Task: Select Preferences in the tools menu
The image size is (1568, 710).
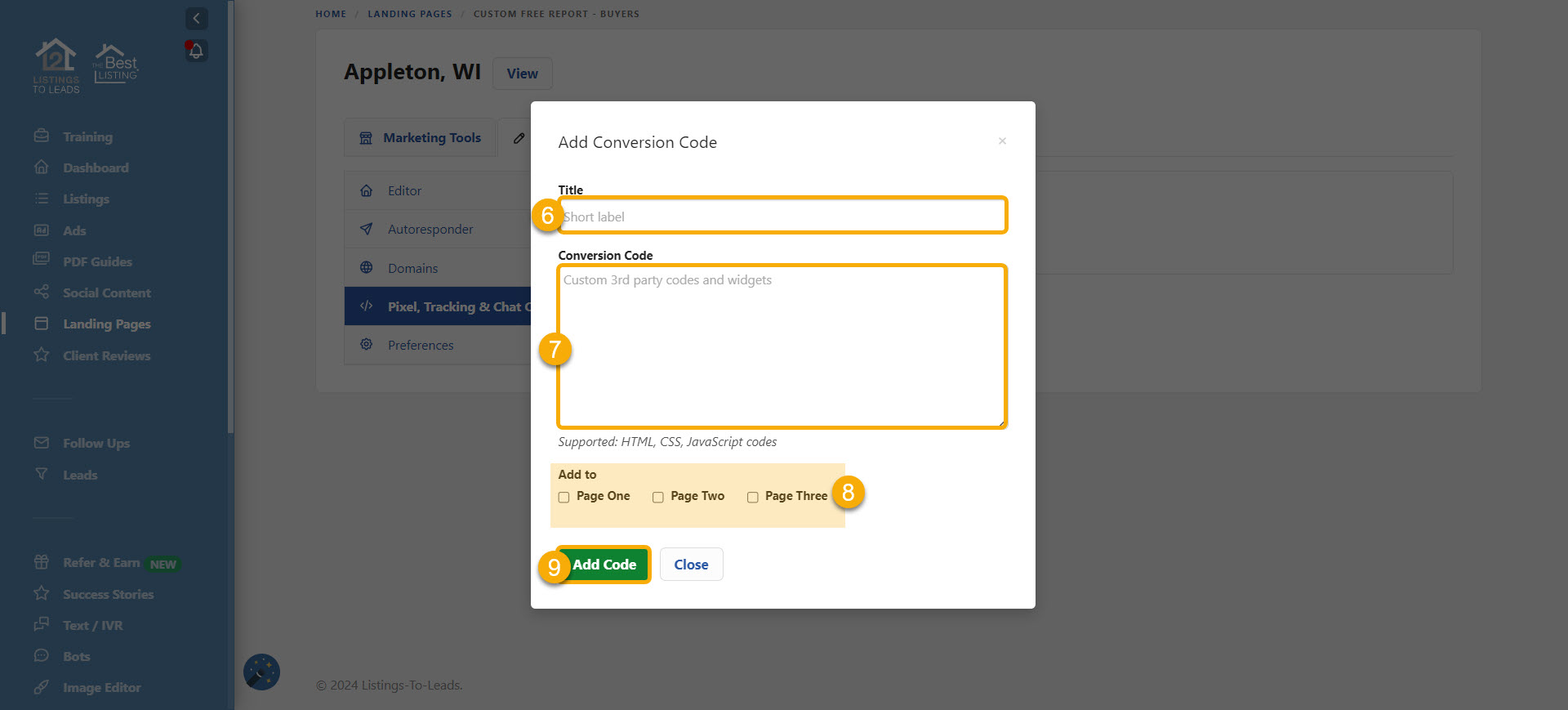Action: click(x=421, y=346)
